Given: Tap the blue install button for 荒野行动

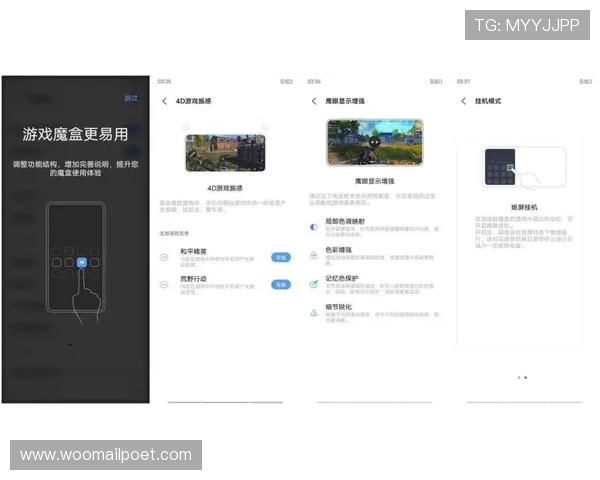Looking at the screenshot, I should [281, 285].
